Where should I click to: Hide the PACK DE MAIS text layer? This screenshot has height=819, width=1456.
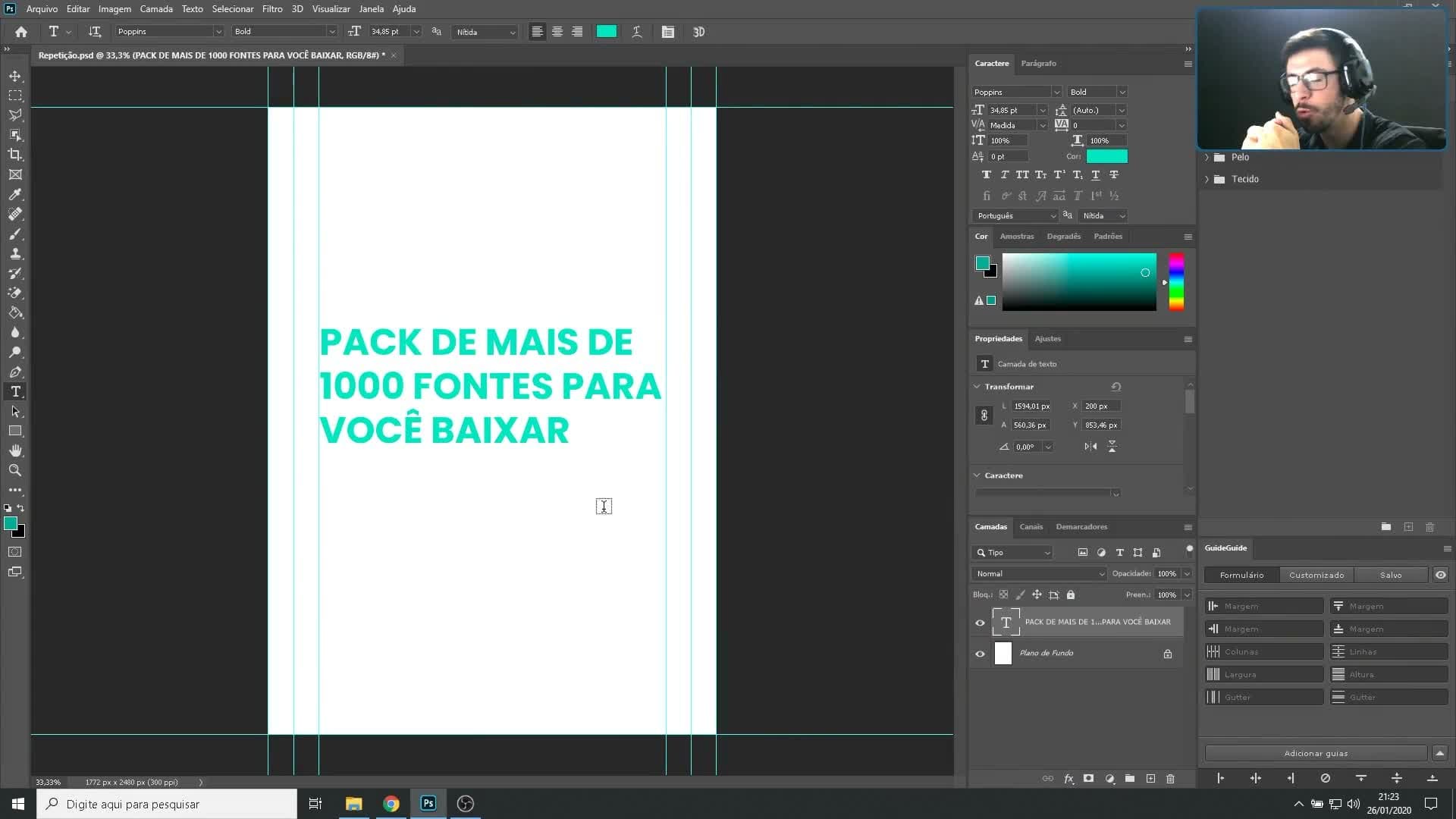coord(980,623)
